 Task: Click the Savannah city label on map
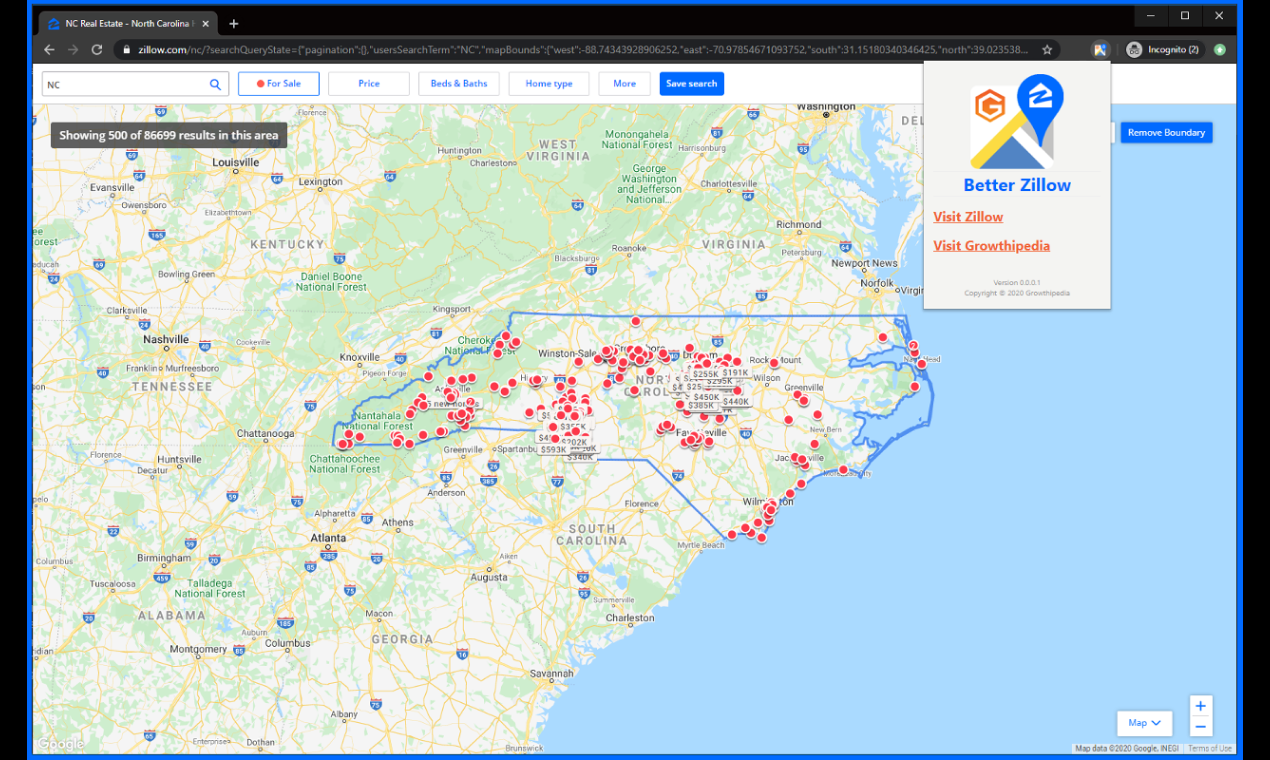(x=552, y=674)
